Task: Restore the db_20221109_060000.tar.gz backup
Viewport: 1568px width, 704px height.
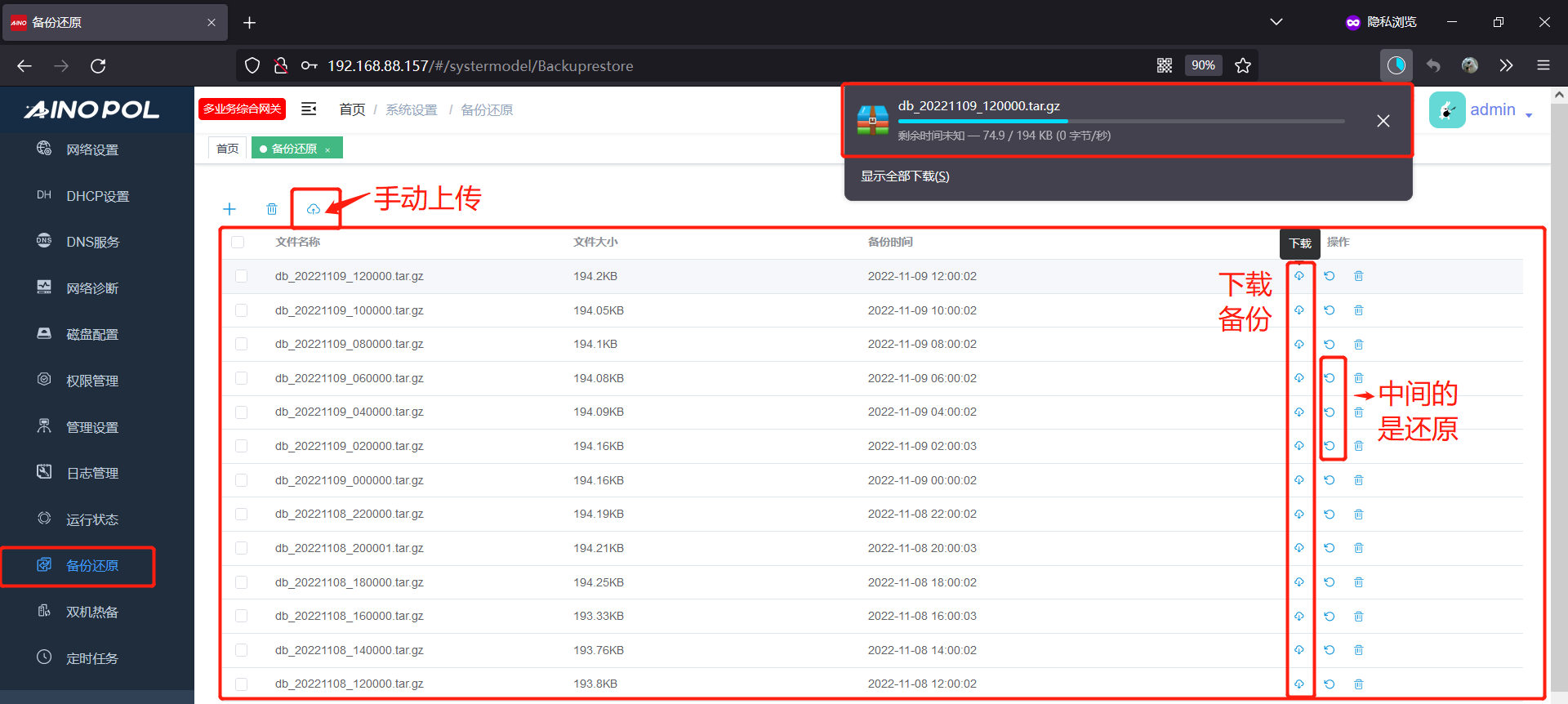Action: (1330, 378)
